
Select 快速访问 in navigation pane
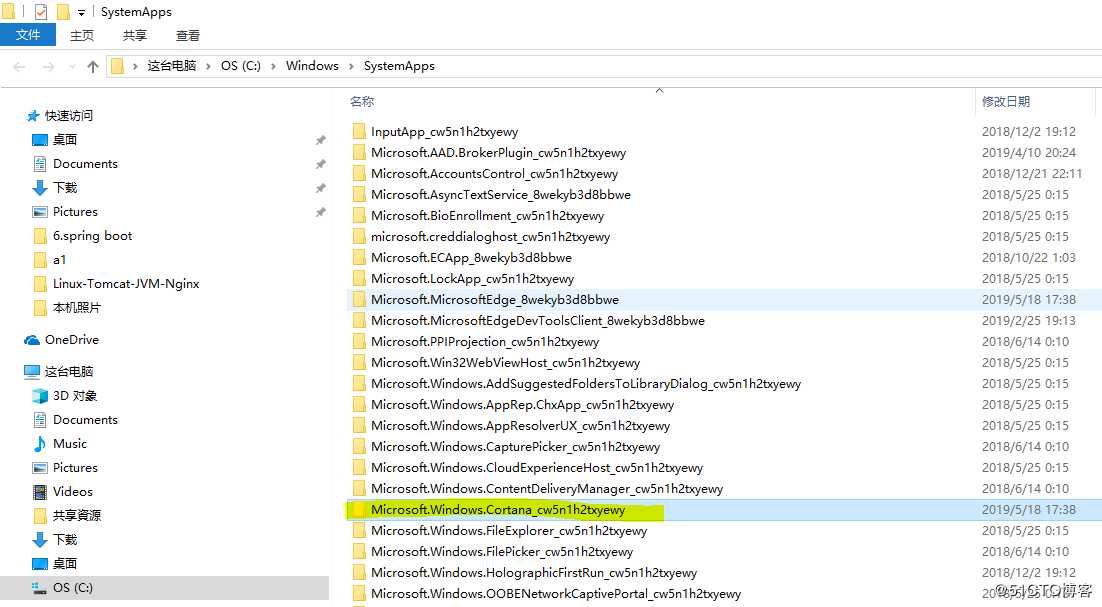69,115
